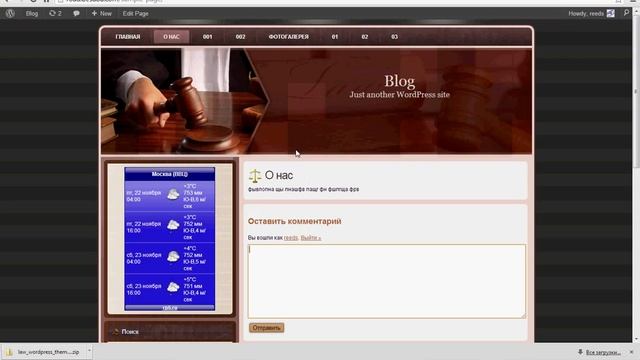The image size is (640, 360).
Task: Open the 03 menu item
Action: [394, 37]
